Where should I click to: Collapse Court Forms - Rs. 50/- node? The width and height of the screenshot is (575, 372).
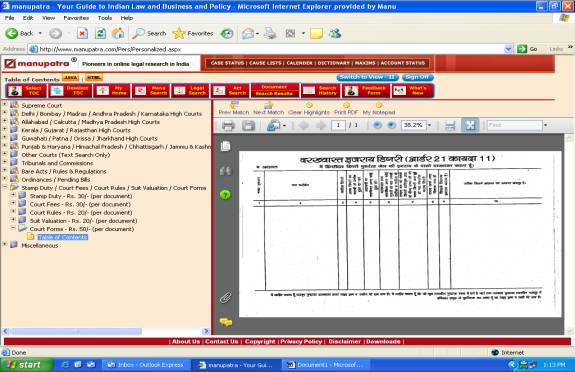point(13,228)
